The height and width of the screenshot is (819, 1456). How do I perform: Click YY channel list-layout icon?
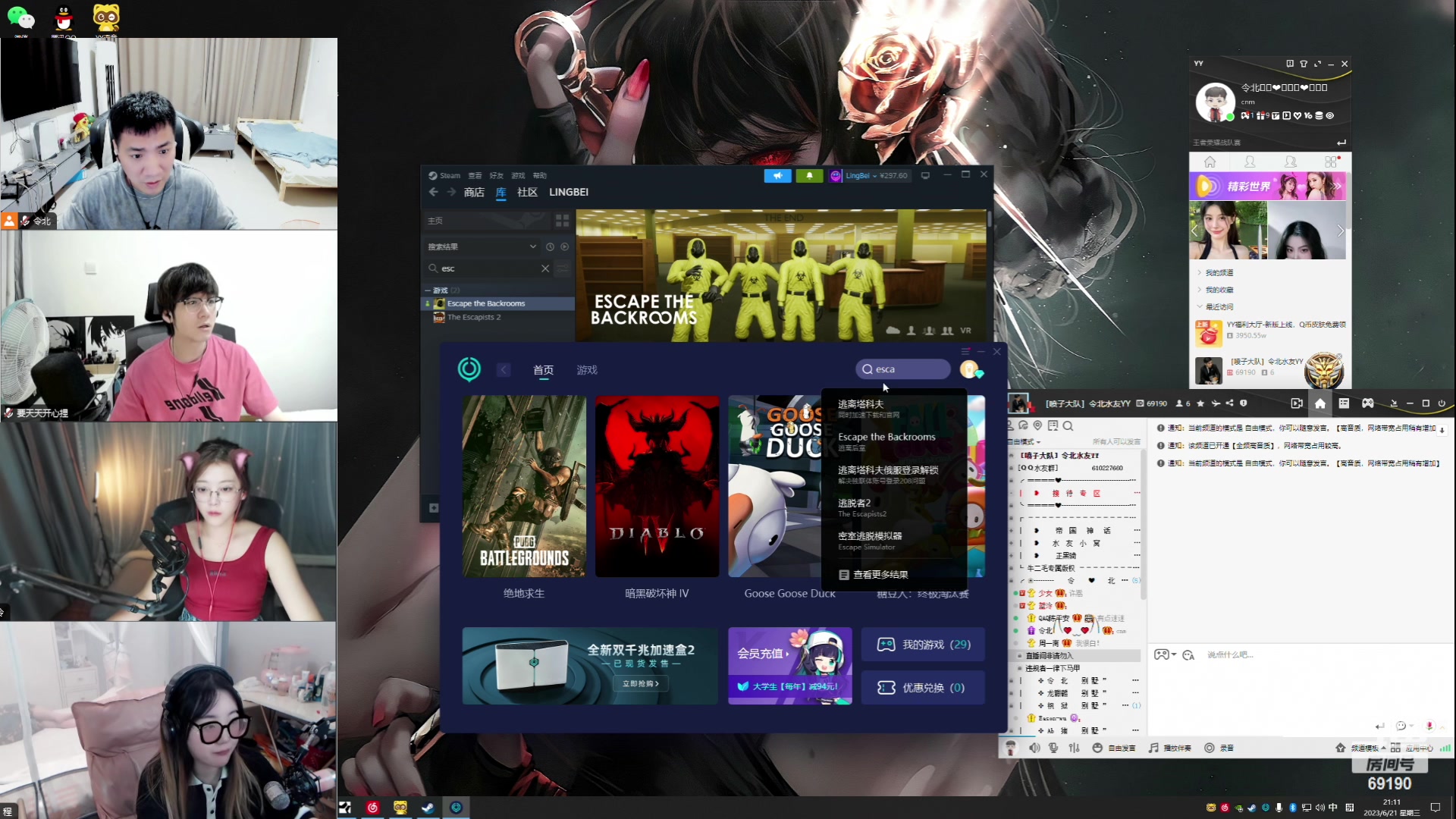coord(1343,403)
